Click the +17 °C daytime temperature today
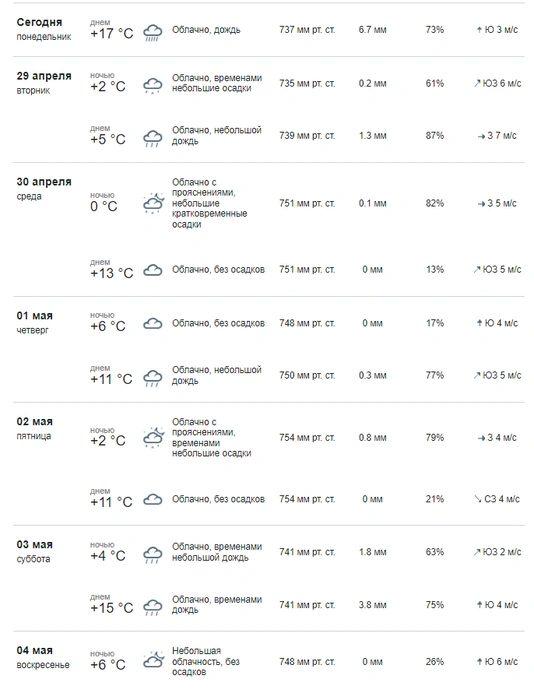Image resolution: width=534 pixels, height=700 pixels. (x=112, y=33)
